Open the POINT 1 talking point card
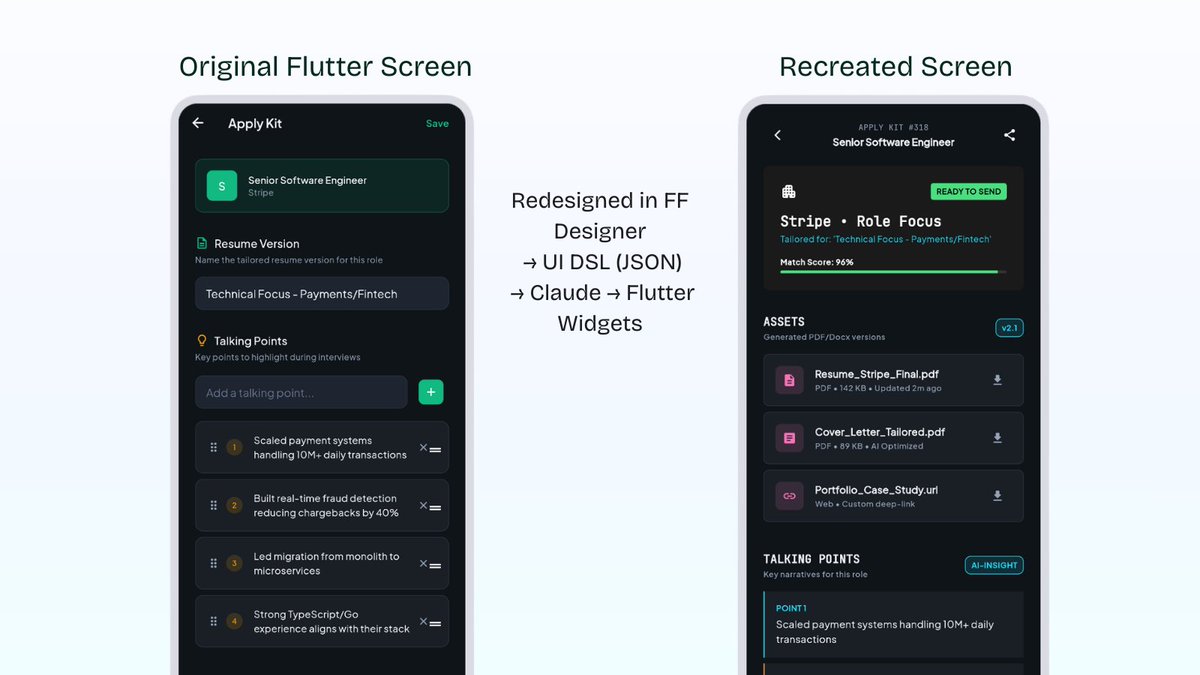Screen dimensions: 1200x675 coord(893,624)
